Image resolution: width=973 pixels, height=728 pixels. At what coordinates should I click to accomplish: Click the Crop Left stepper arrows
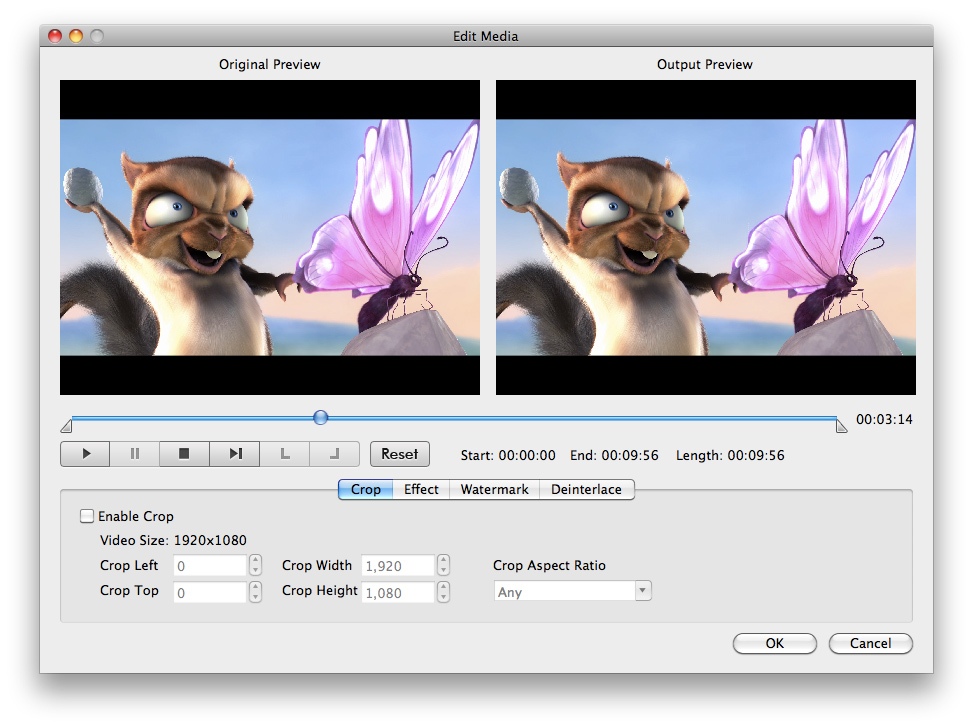[x=256, y=566]
